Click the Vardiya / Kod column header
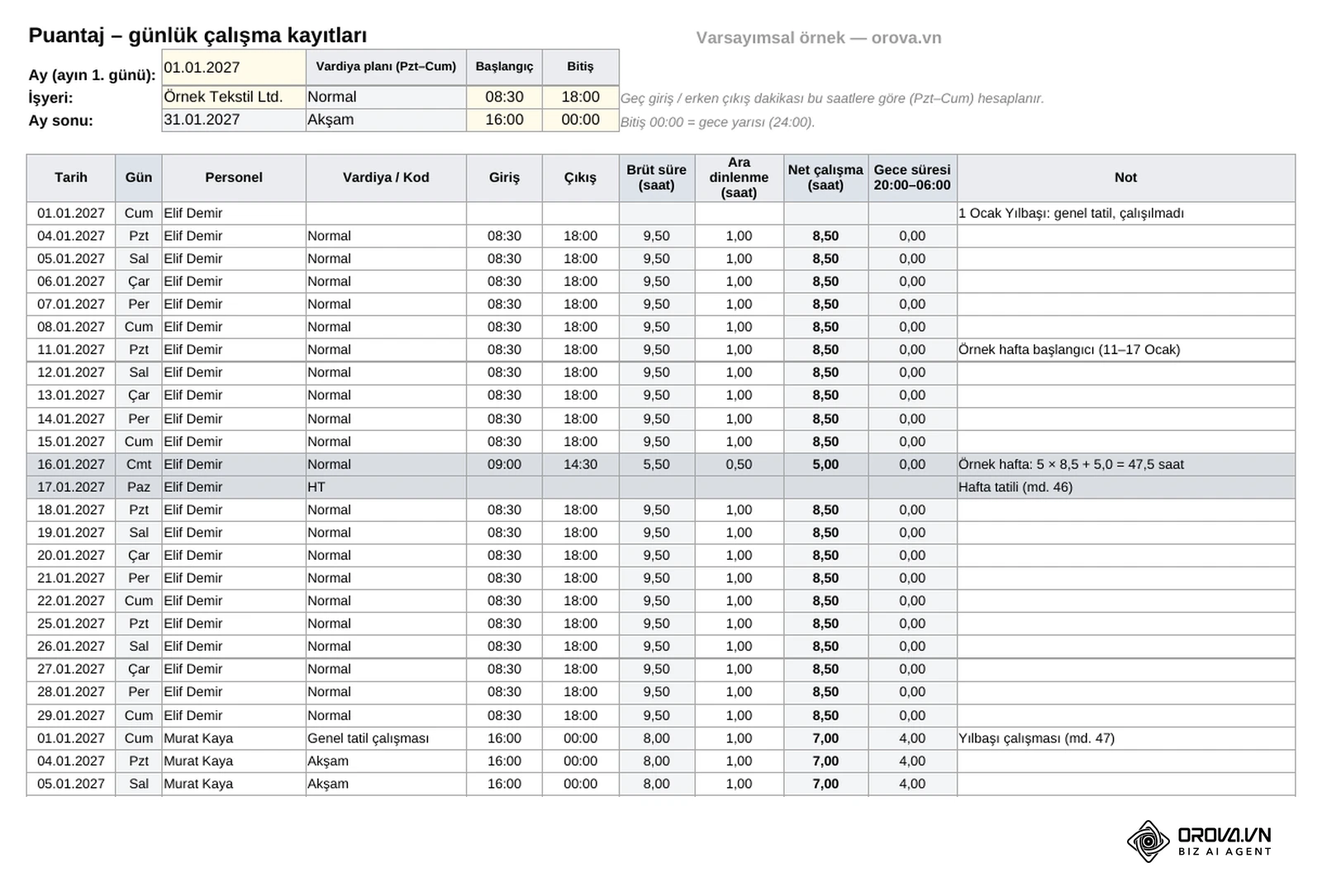Viewport: 1322px width, 896px height. pos(386,178)
